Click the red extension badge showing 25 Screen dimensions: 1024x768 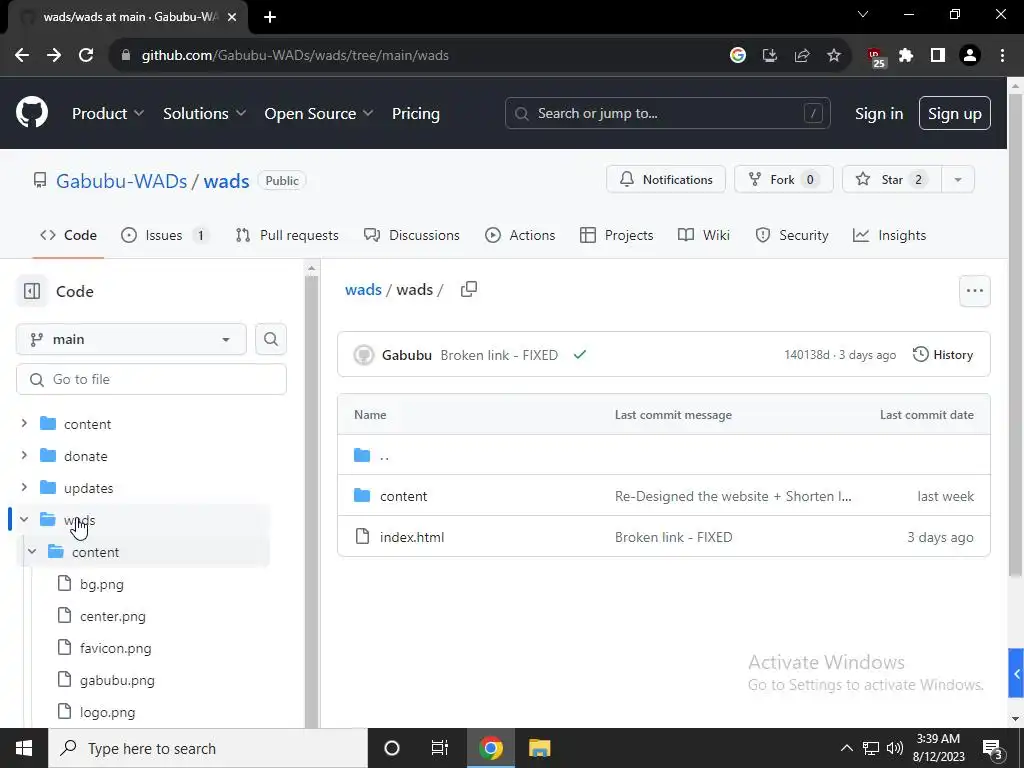pos(875,57)
